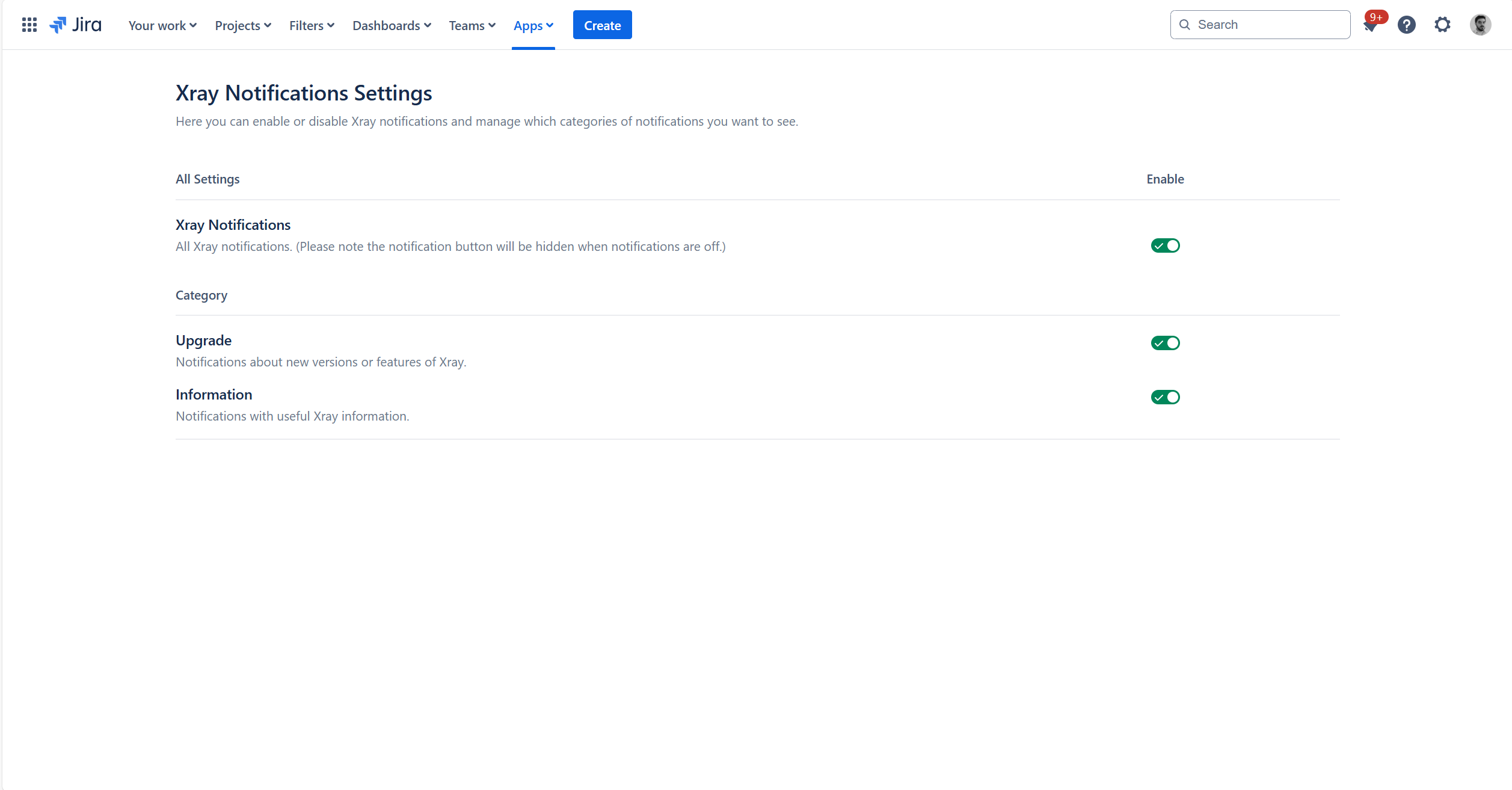Toggle off Xray Notifications switch
This screenshot has height=790, width=1512.
coord(1165,245)
